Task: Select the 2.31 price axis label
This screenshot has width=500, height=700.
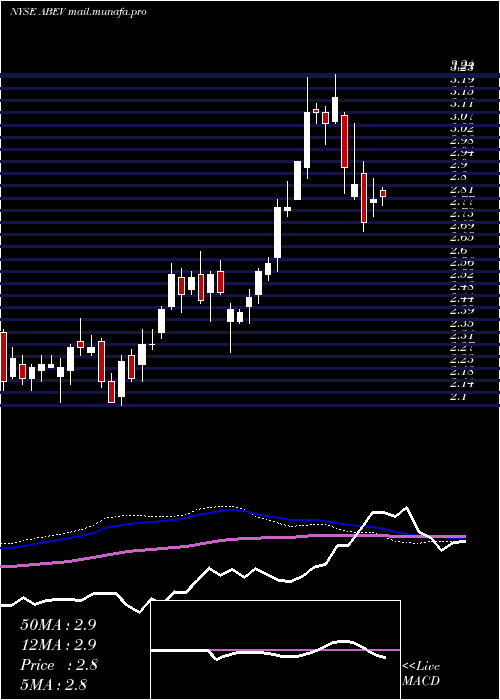Action: [462, 335]
